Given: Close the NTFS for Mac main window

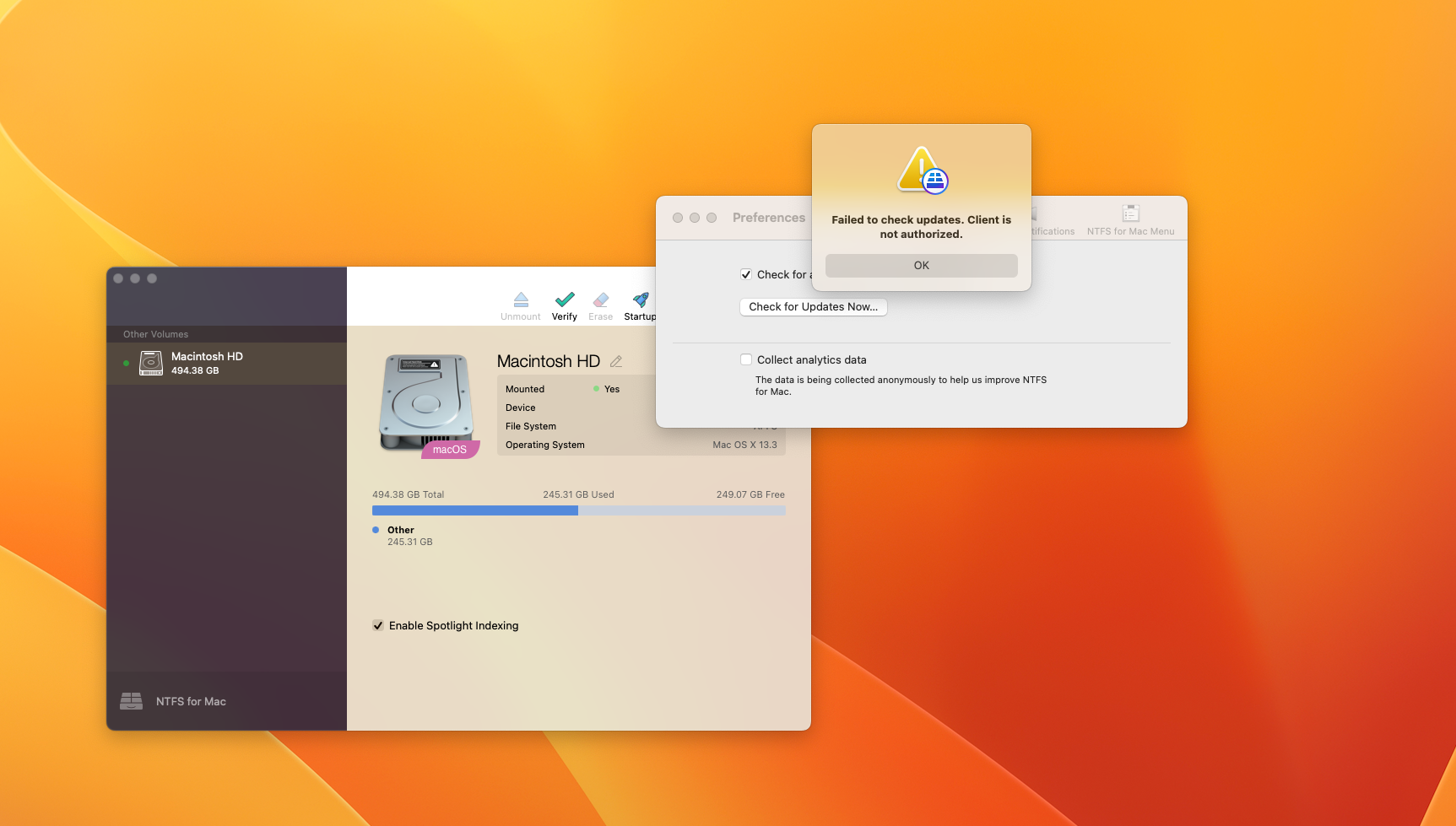Looking at the screenshot, I should 118,278.
